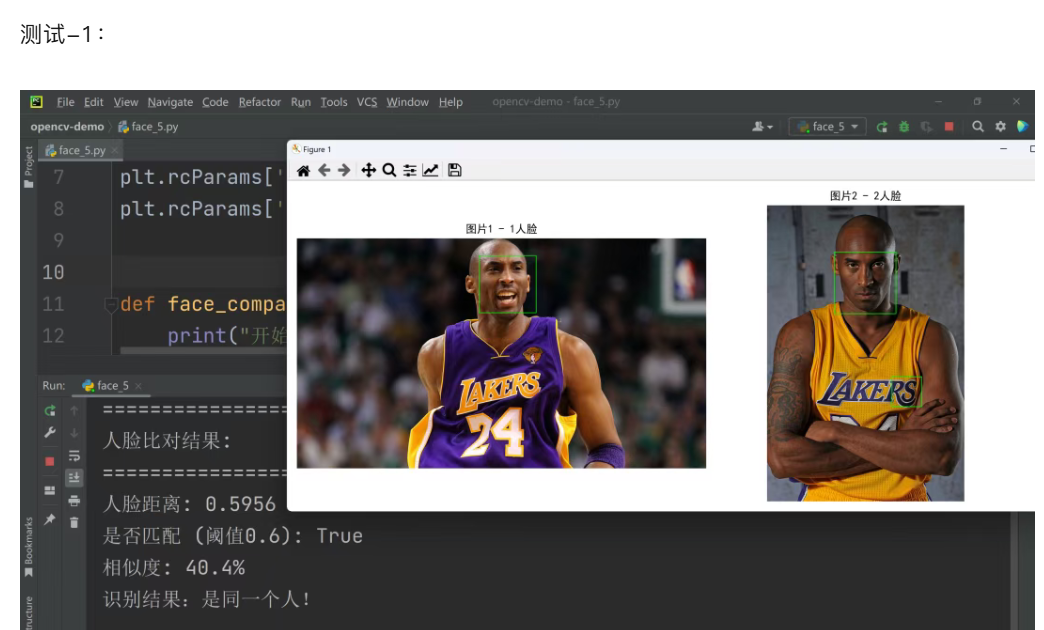Stop the run with red square in top toolbar

pos(949,127)
